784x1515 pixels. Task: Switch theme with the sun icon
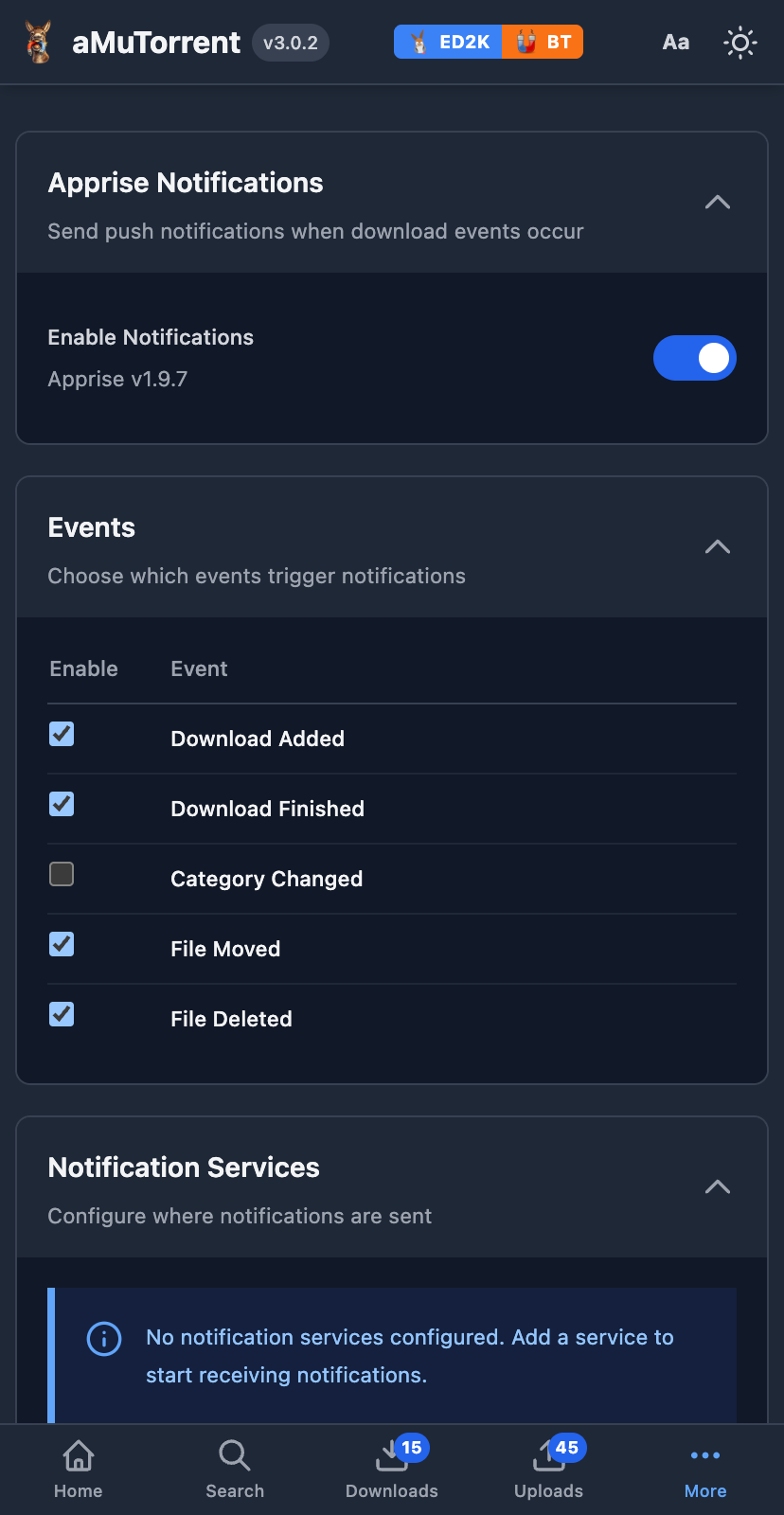coord(740,43)
